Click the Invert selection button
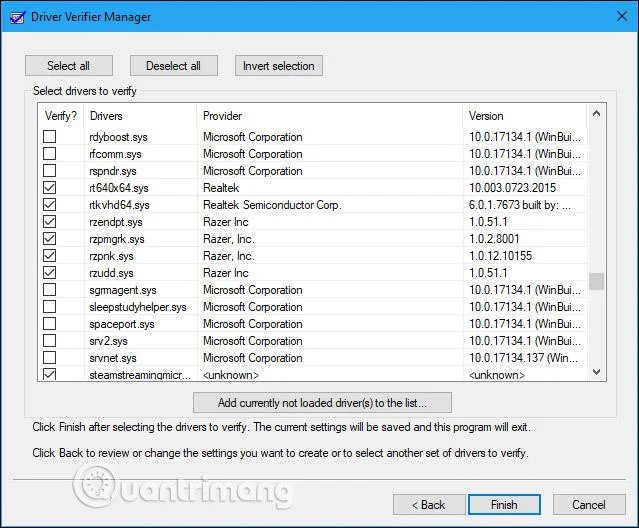639x528 pixels. (x=278, y=66)
